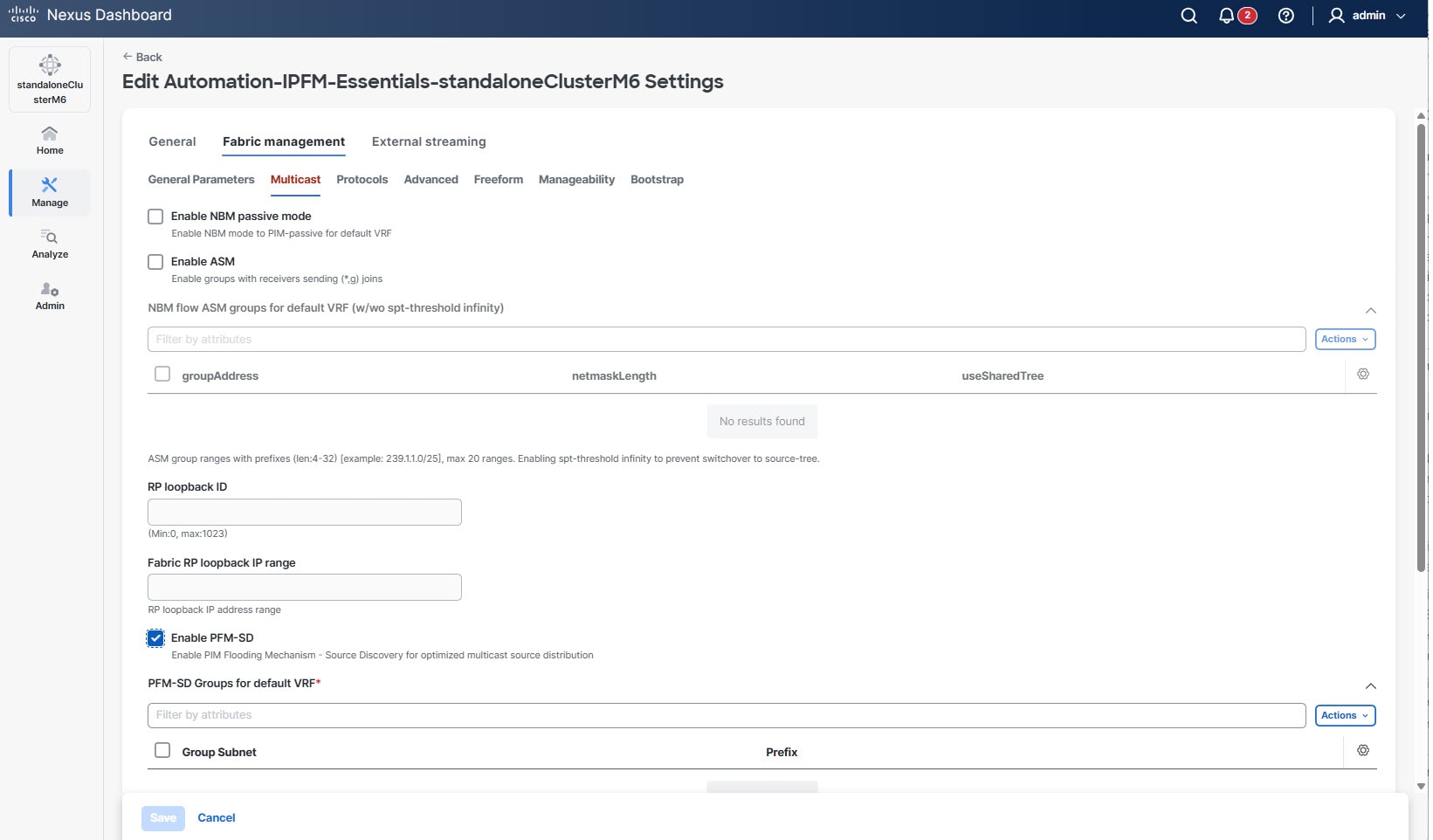The width and height of the screenshot is (1433, 840).
Task: Click Fabric RP loopback IP range field
Action: click(305, 588)
